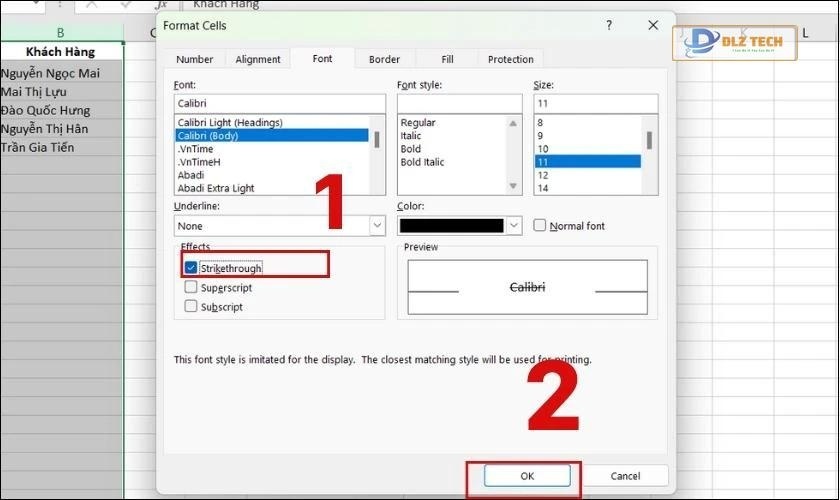
Task: Expand the Underline dropdown
Action: pos(377,226)
